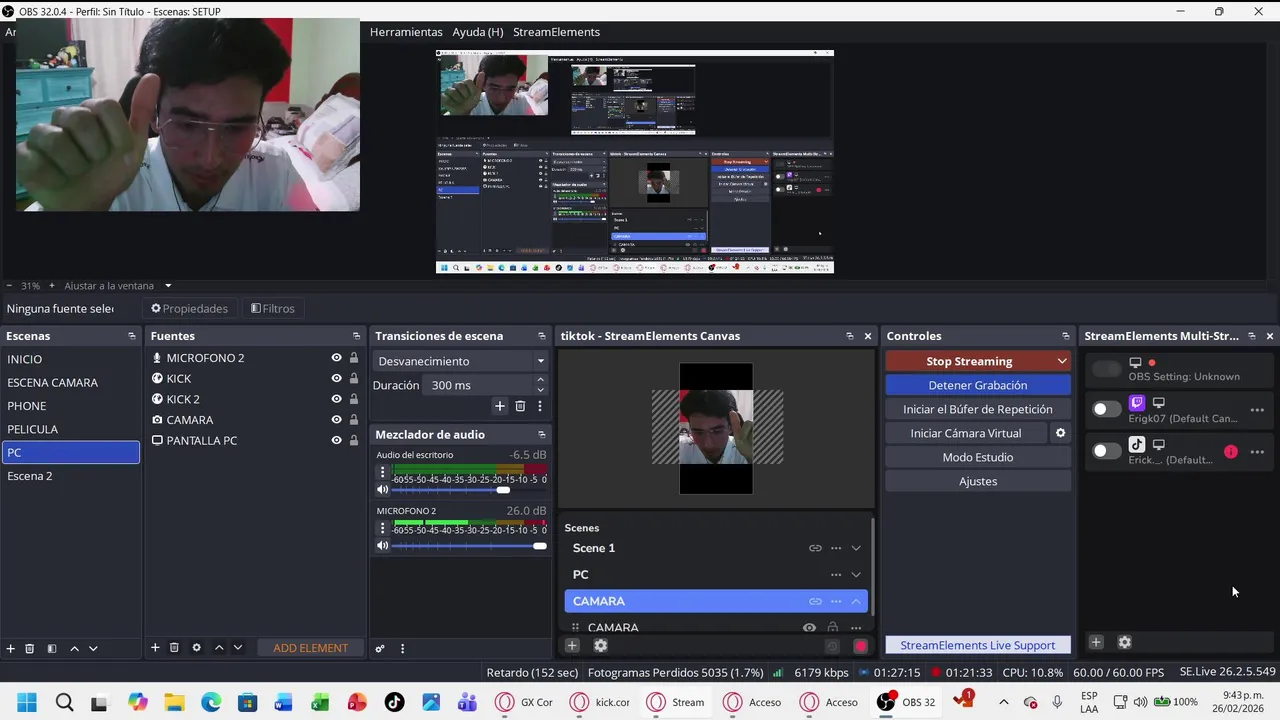Open Herramientas menu
The height and width of the screenshot is (720, 1280).
[x=406, y=32]
